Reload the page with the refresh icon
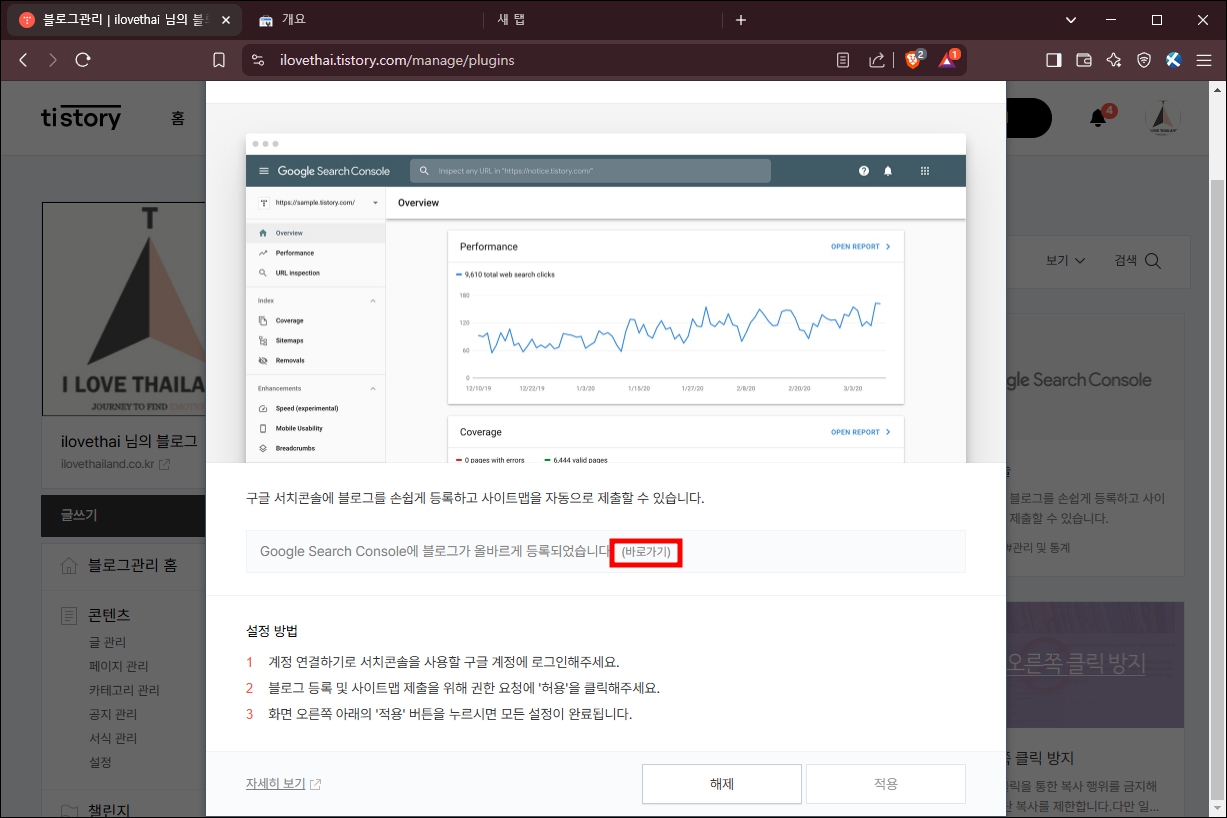The height and width of the screenshot is (818, 1227). [x=83, y=60]
